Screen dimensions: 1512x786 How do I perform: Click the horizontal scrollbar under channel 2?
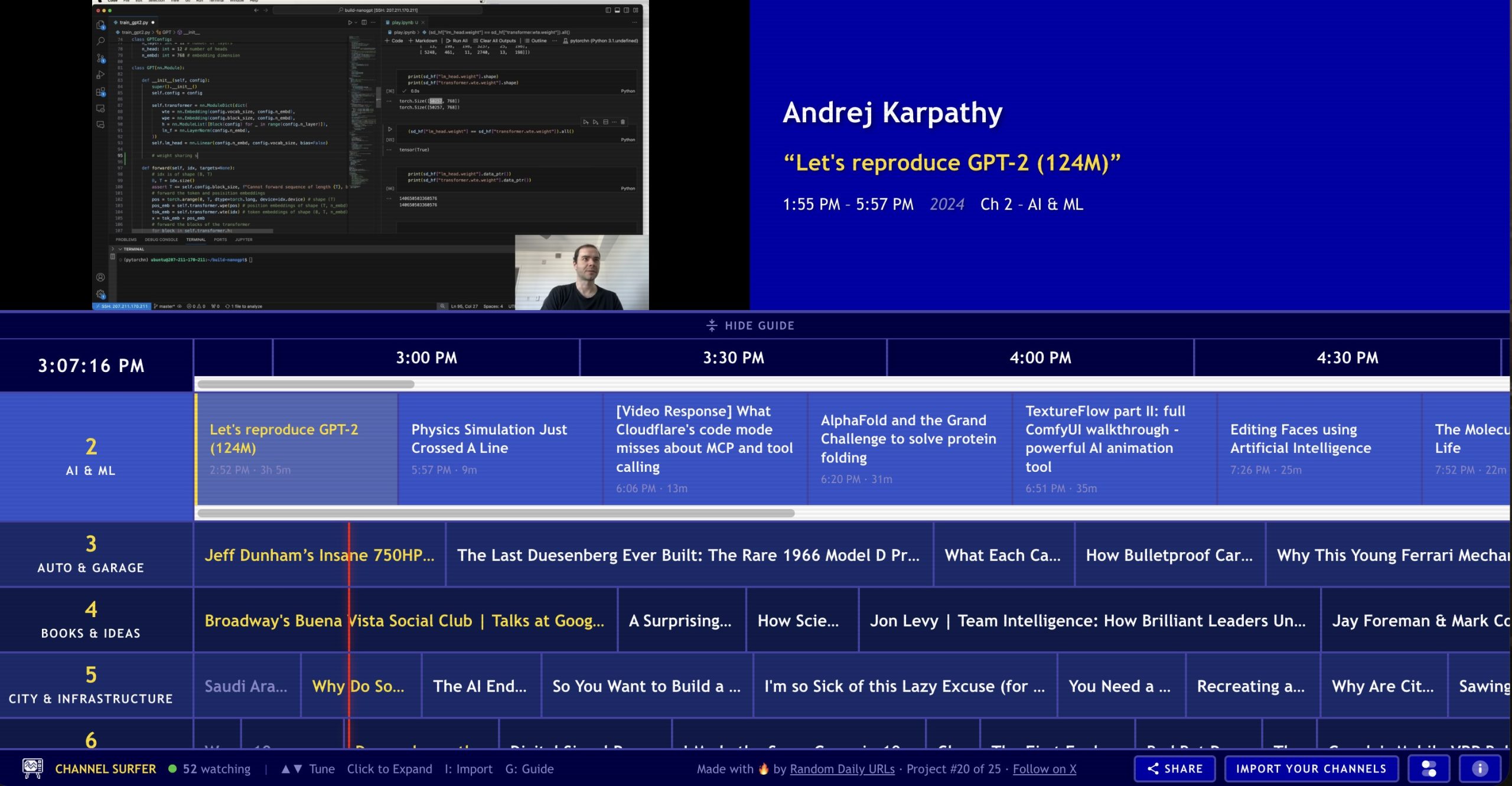496,514
